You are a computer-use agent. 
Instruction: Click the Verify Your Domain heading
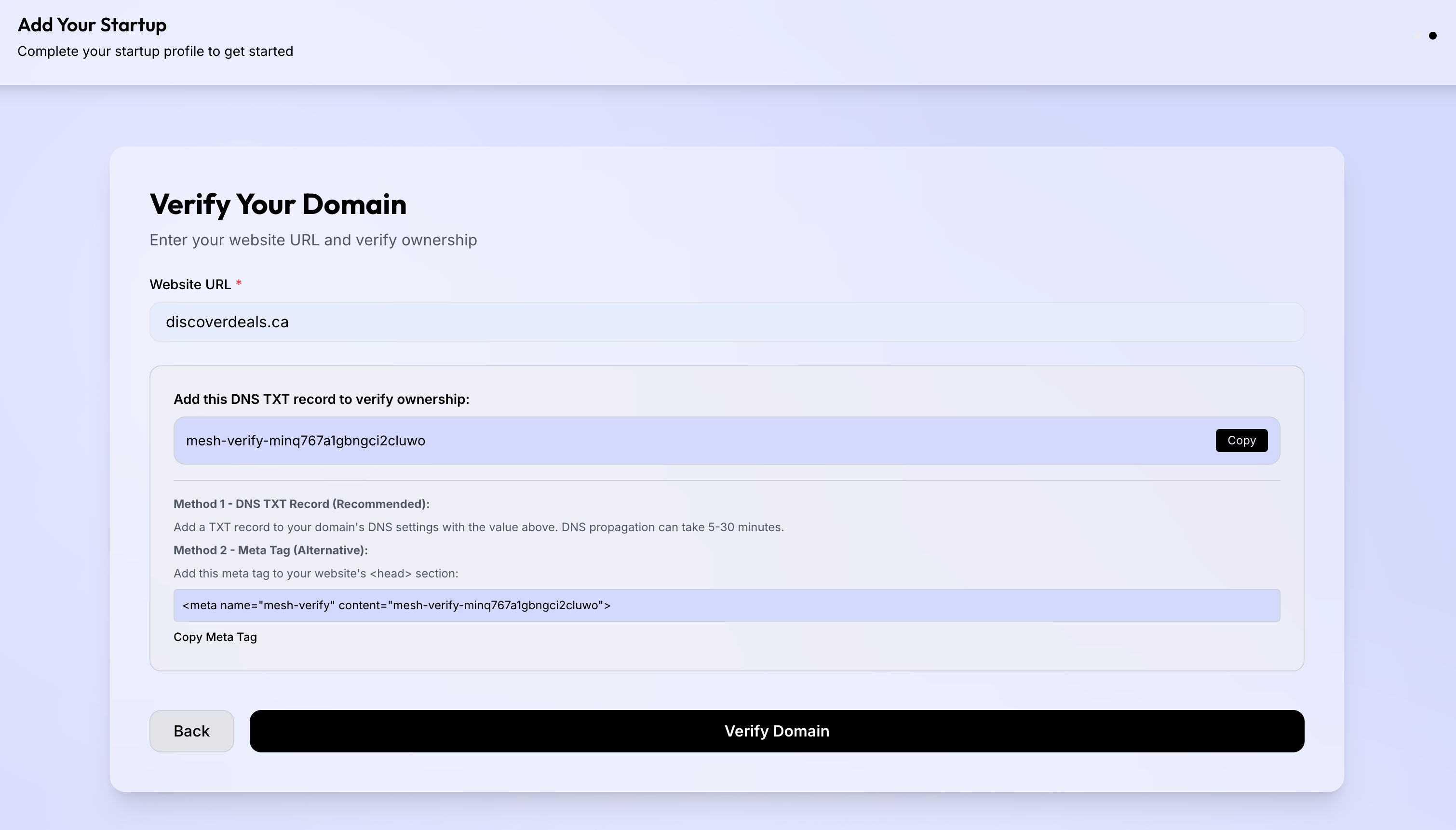point(278,203)
